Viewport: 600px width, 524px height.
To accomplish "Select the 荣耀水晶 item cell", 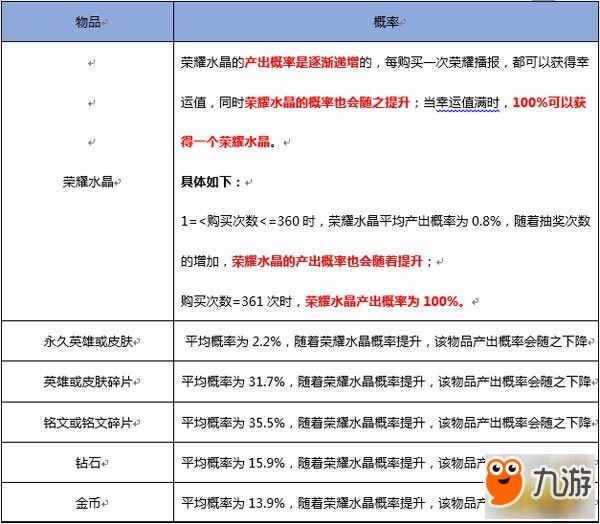I will pyautogui.click(x=87, y=181).
